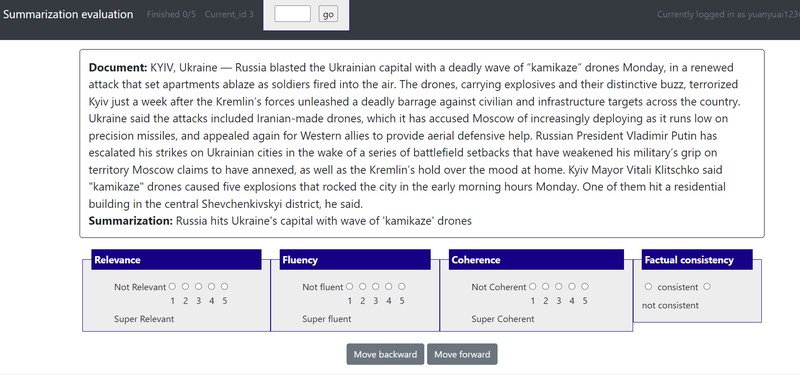Screen dimensions: 800x383
Task: Select Relevance rating 2 radio button
Action: click(185, 287)
